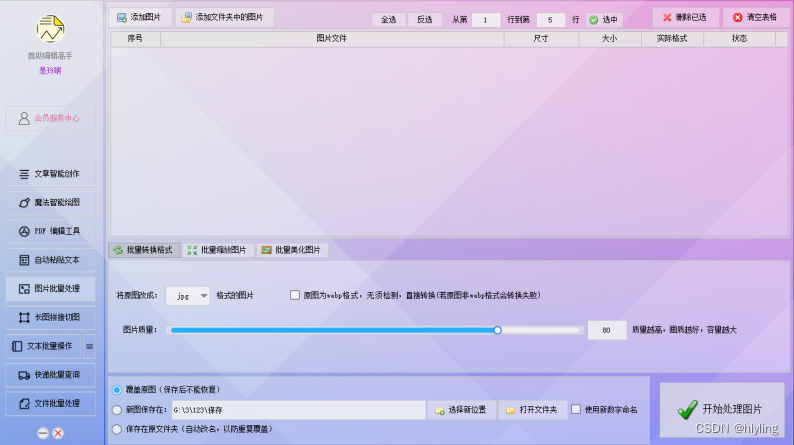Click 打开文件夹 button
The image size is (794, 445).
(532, 410)
